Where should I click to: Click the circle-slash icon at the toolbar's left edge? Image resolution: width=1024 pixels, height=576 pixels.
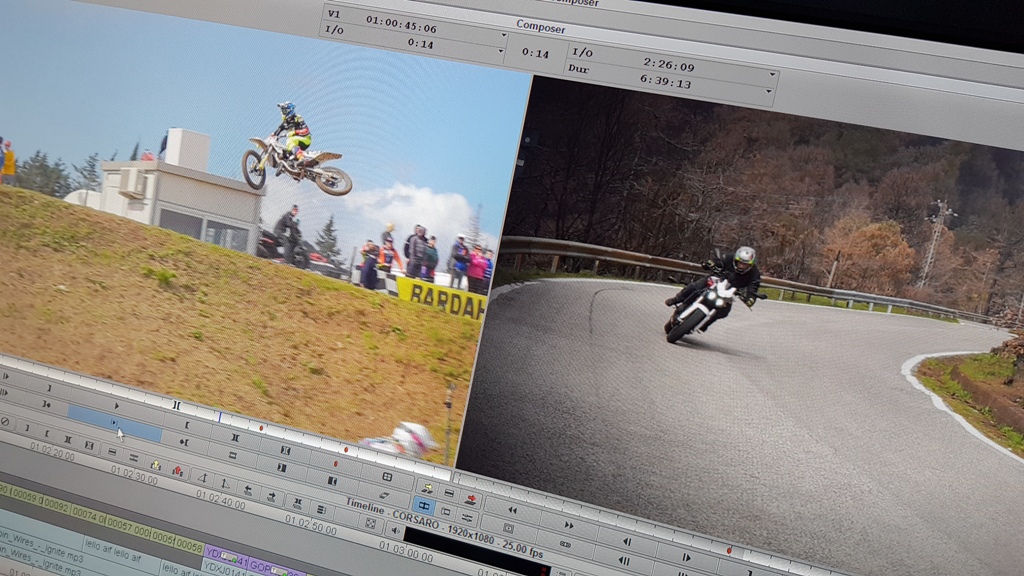point(5,422)
